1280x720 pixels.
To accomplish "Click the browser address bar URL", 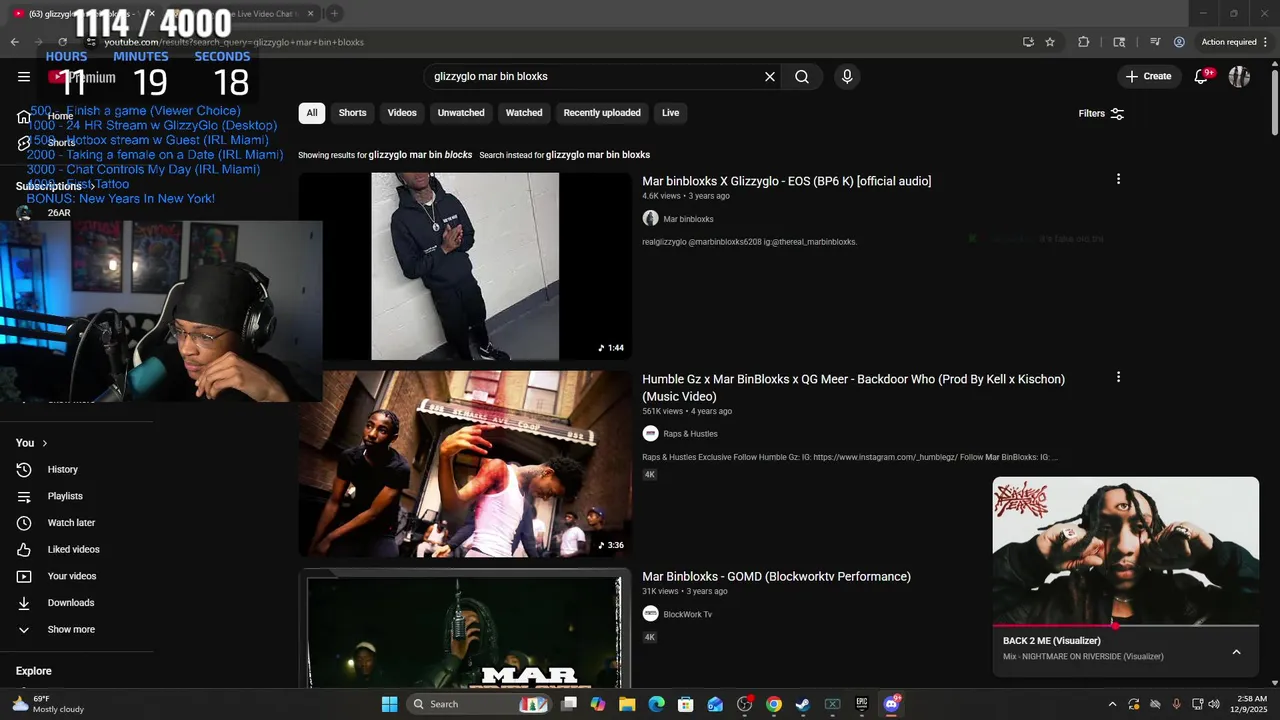I will pos(234,42).
